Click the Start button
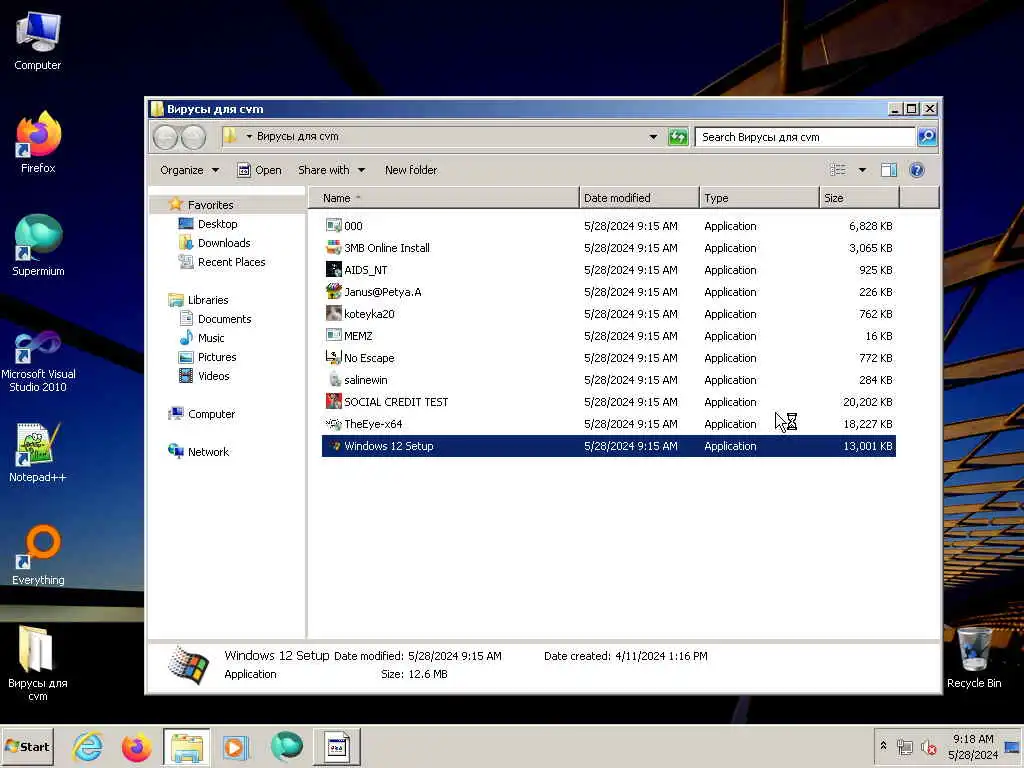Viewport: 1024px width, 768px height. [x=27, y=746]
